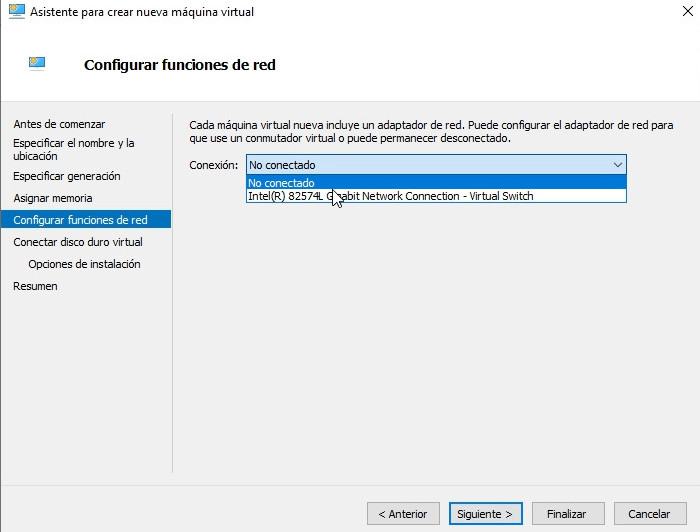Open the Especificar el nombre y la ubicación step

[x=73, y=150]
